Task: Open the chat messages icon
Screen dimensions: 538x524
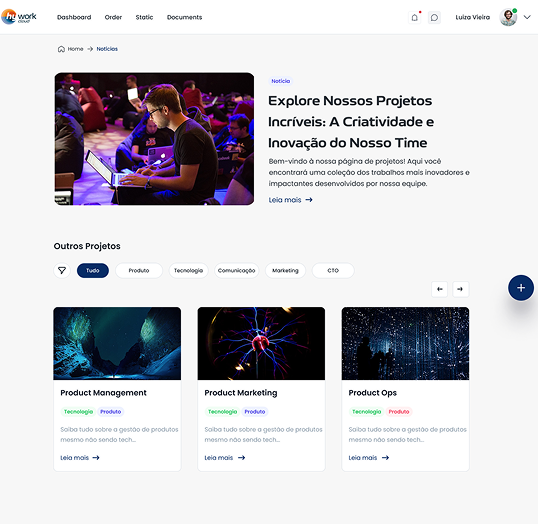Action: pos(434,18)
